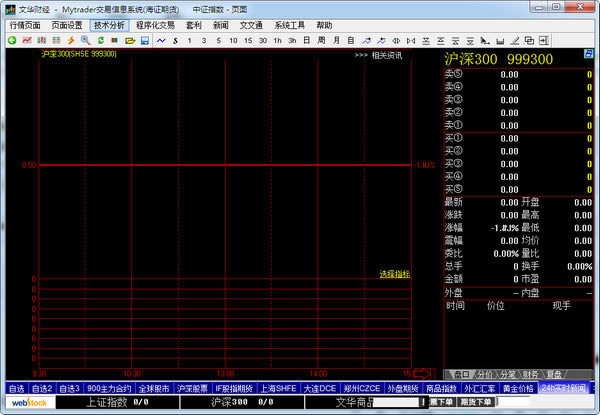Image resolution: width=600 pixels, height=415 pixels.
Task: Select the 3h period button
Action: (x=292, y=40)
